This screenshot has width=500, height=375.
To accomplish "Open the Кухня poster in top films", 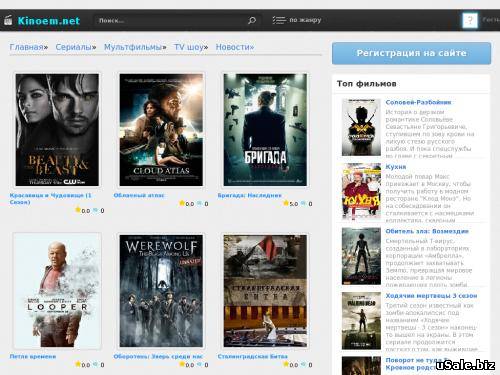I will 361,192.
